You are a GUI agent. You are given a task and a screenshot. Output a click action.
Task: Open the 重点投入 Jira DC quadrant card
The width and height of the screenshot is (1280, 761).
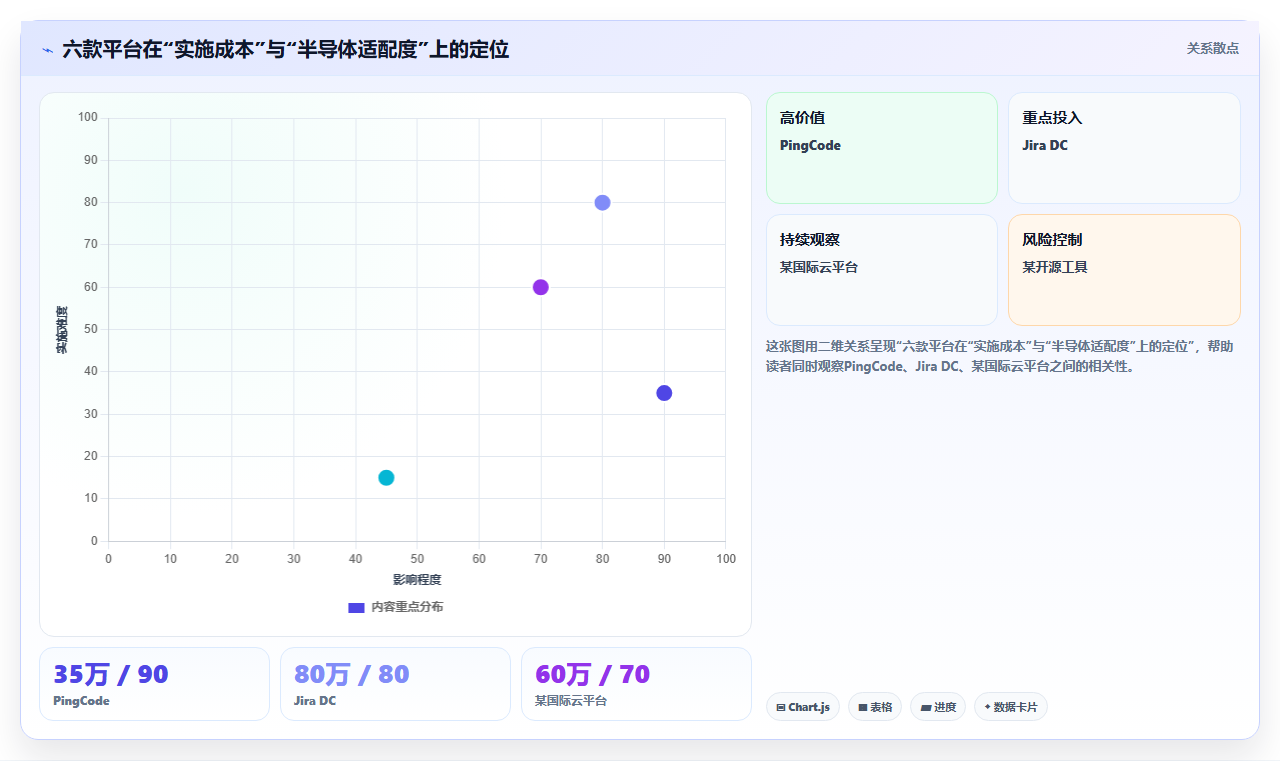click(1124, 148)
